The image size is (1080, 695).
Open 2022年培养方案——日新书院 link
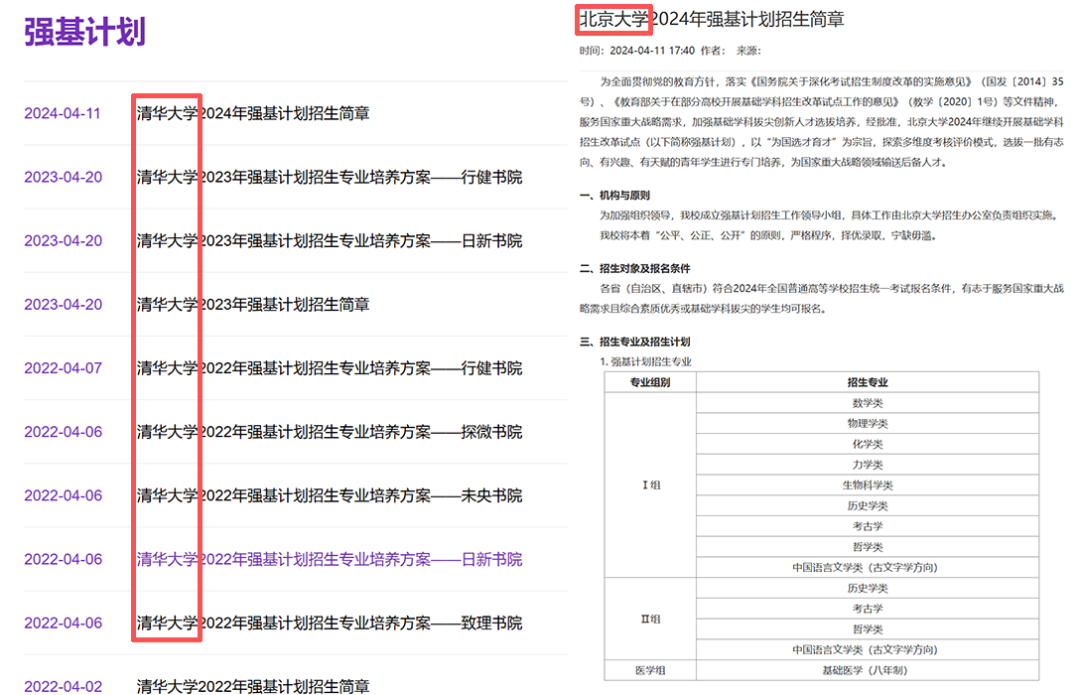(329, 559)
